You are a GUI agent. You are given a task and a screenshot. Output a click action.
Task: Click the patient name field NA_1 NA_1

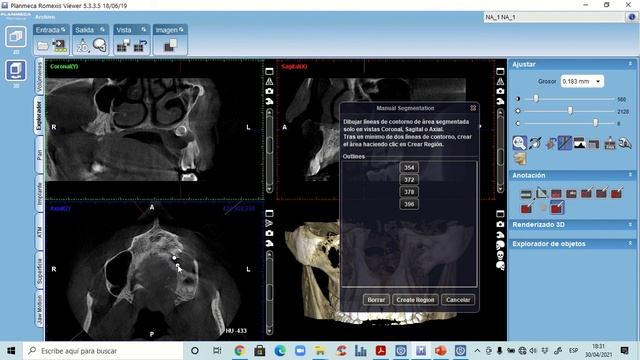(x=554, y=17)
